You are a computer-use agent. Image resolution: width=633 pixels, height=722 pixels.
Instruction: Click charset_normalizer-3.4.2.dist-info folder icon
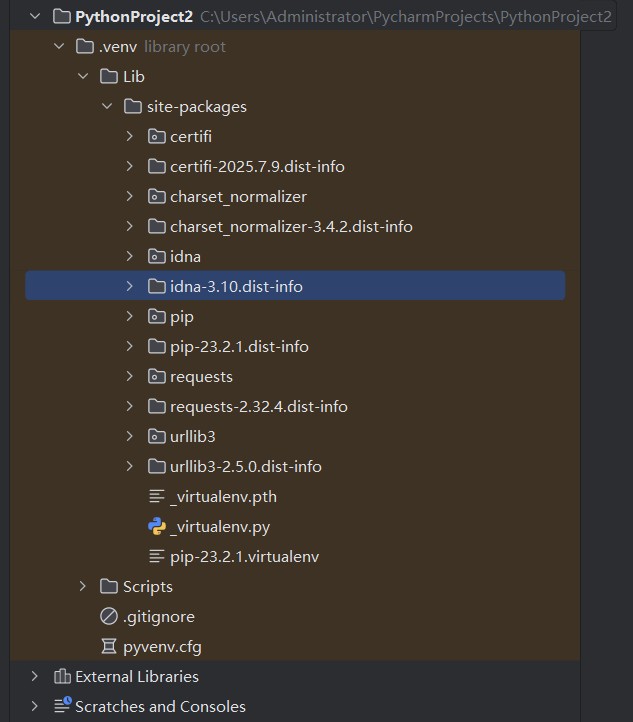pos(157,227)
